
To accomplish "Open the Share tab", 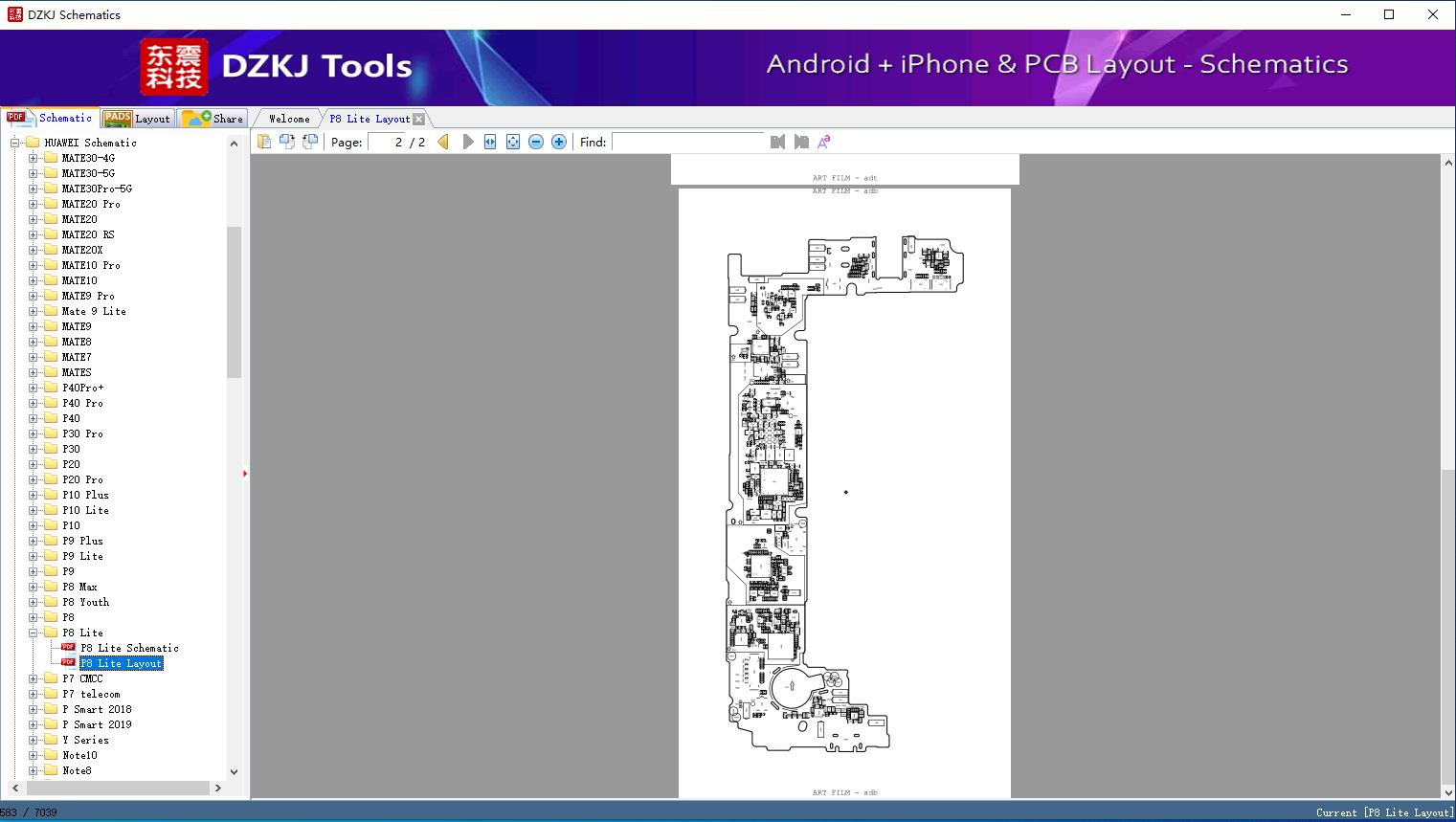I will [213, 118].
